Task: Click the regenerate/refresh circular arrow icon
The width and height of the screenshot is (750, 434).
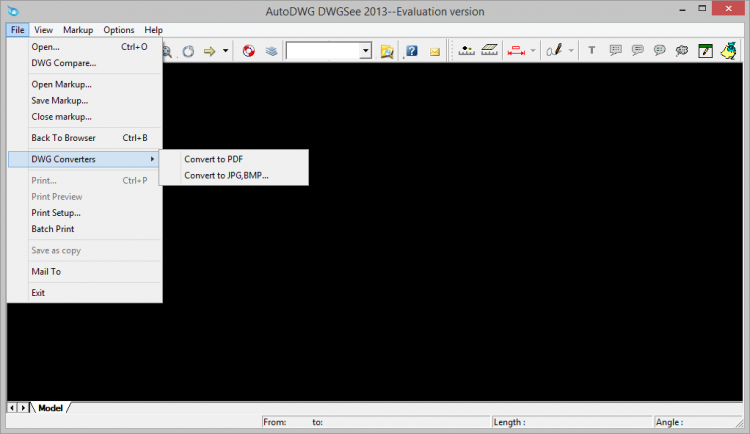Action: [188, 51]
